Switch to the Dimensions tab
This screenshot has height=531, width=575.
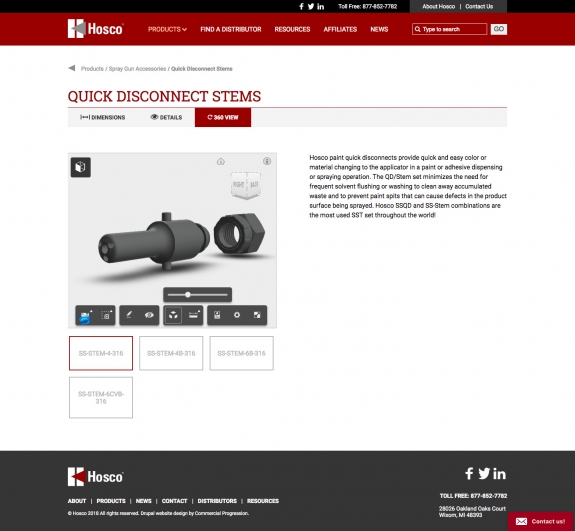(x=103, y=117)
